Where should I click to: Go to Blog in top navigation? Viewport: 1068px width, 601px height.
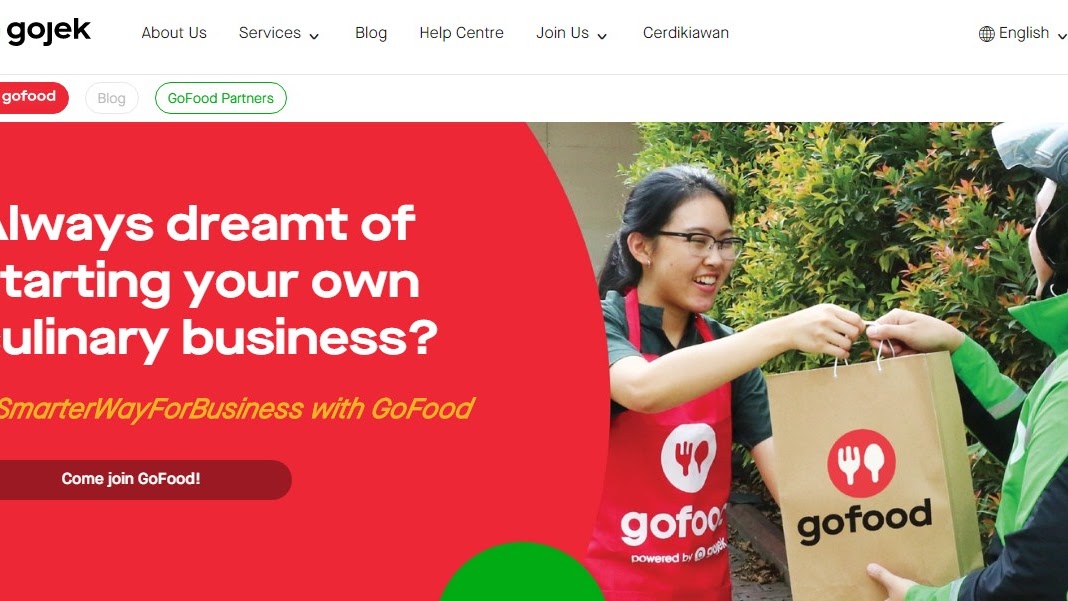coord(371,33)
